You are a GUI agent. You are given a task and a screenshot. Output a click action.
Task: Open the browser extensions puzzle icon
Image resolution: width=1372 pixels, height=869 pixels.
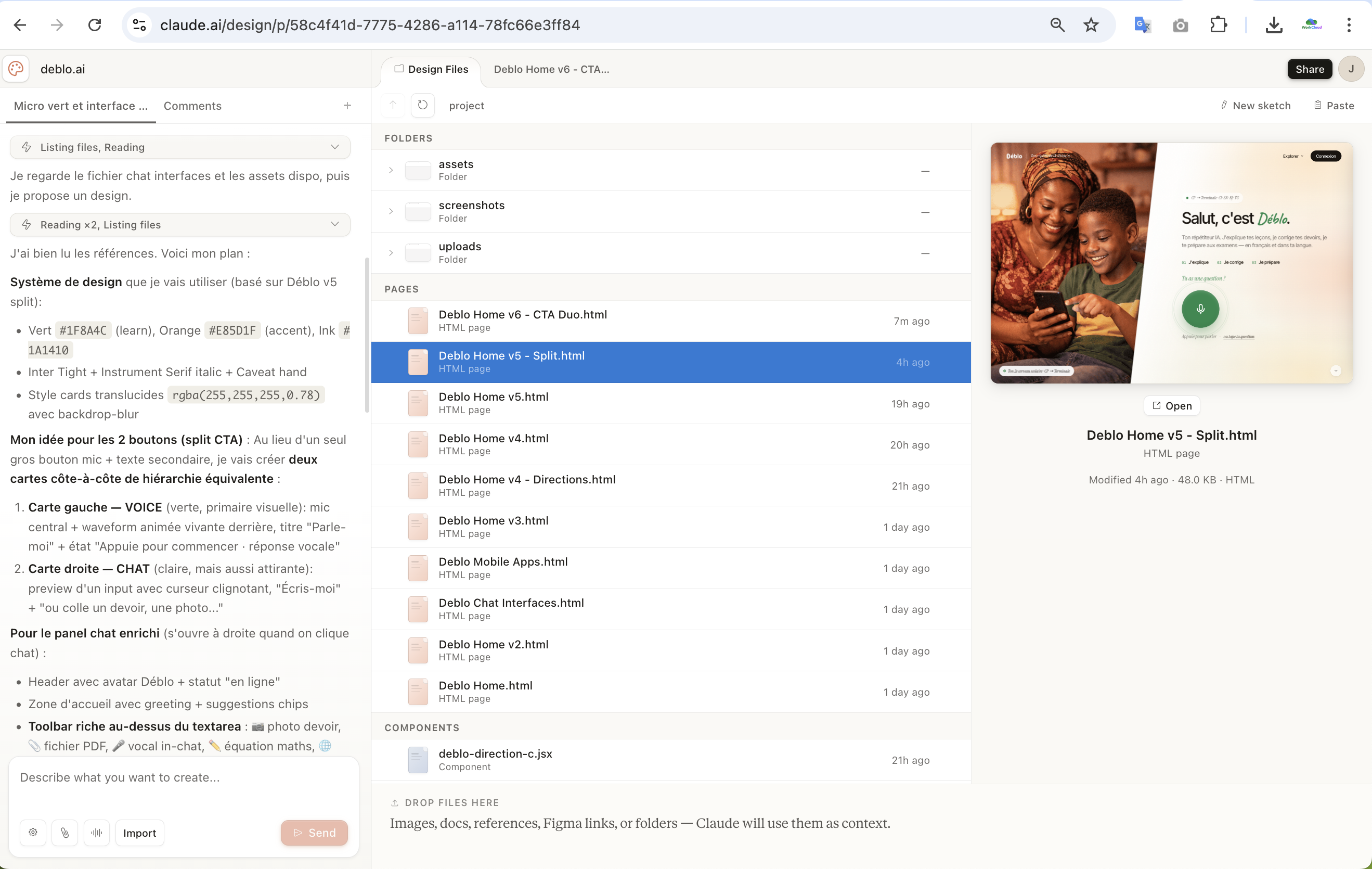[1218, 25]
